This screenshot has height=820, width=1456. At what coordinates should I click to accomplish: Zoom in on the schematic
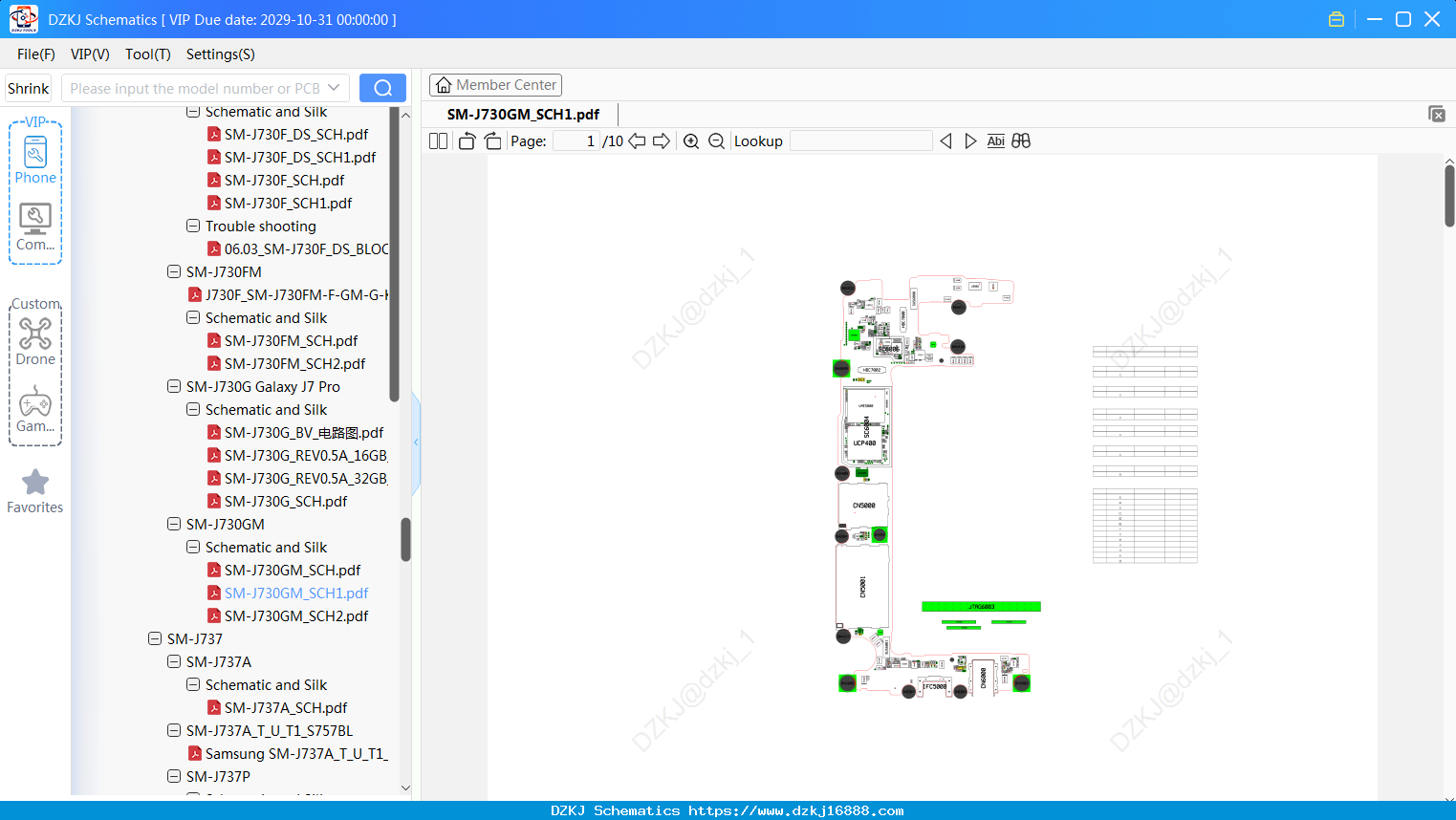point(691,141)
